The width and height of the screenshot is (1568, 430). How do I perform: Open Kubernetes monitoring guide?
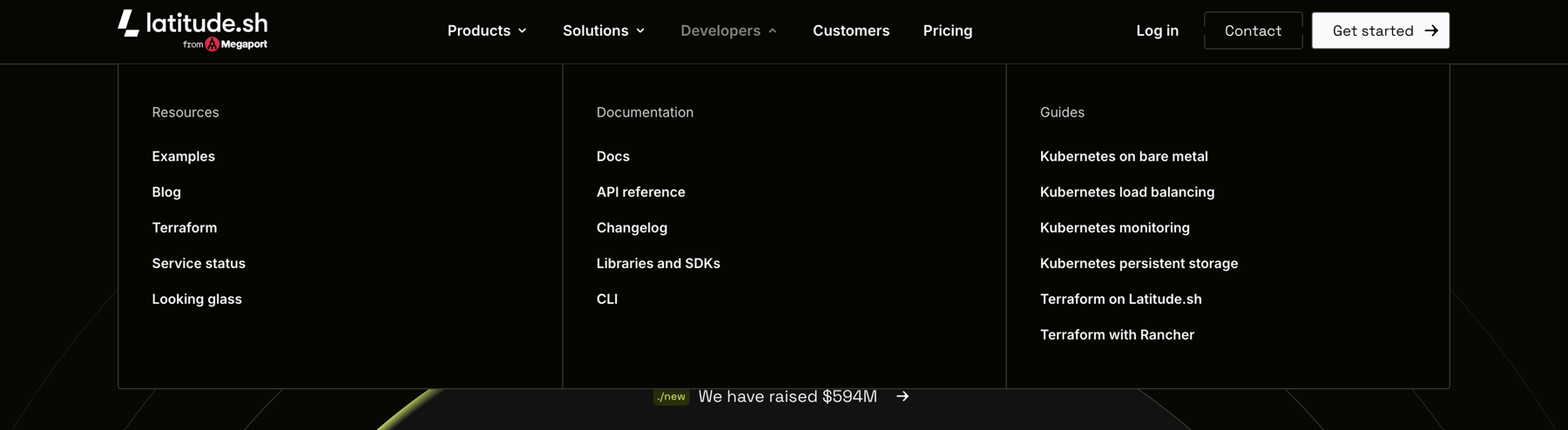(1115, 228)
